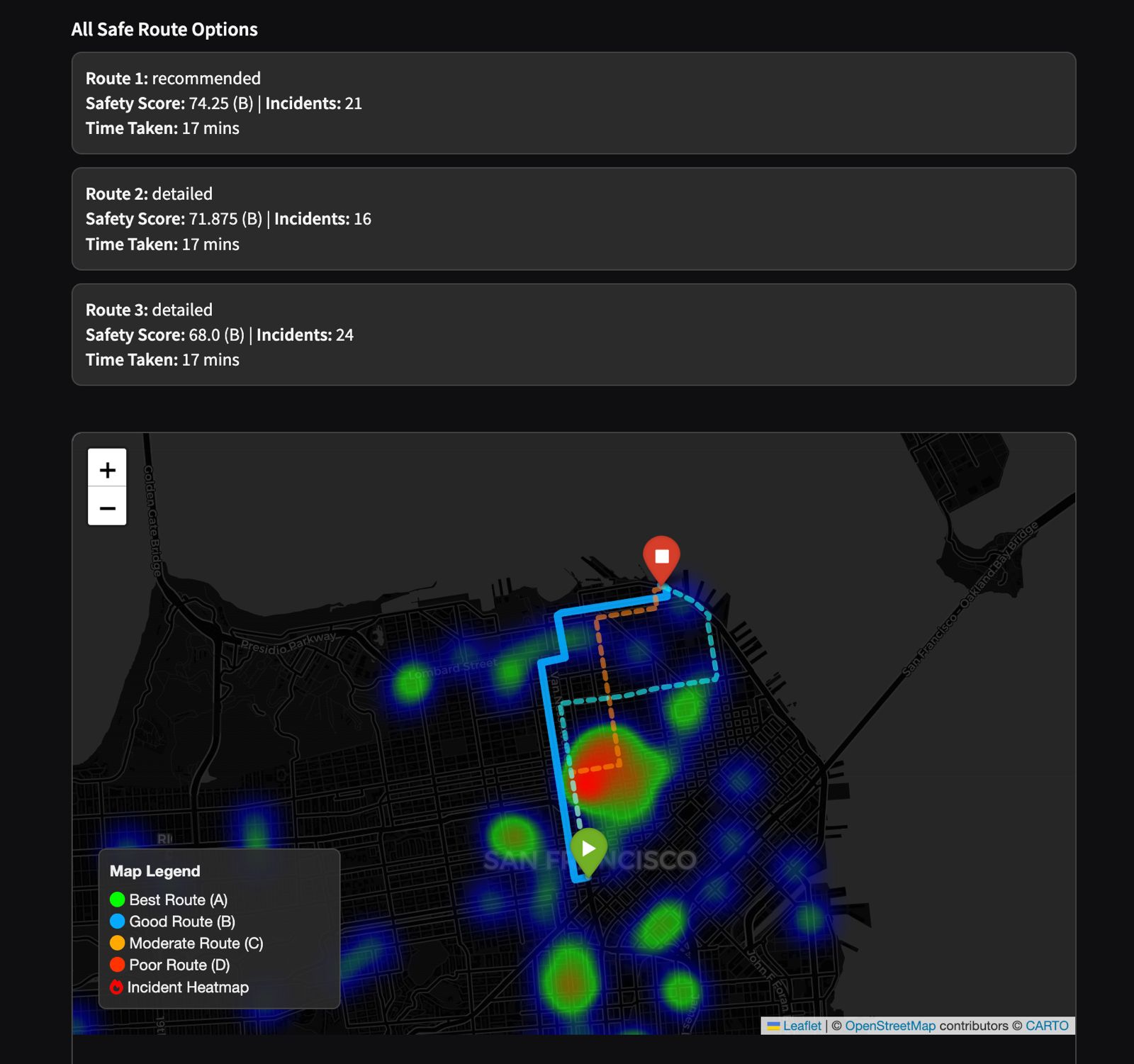The height and width of the screenshot is (1064, 1134).
Task: Click the Safety Score 71.875 (B) line
Action: [x=228, y=219]
